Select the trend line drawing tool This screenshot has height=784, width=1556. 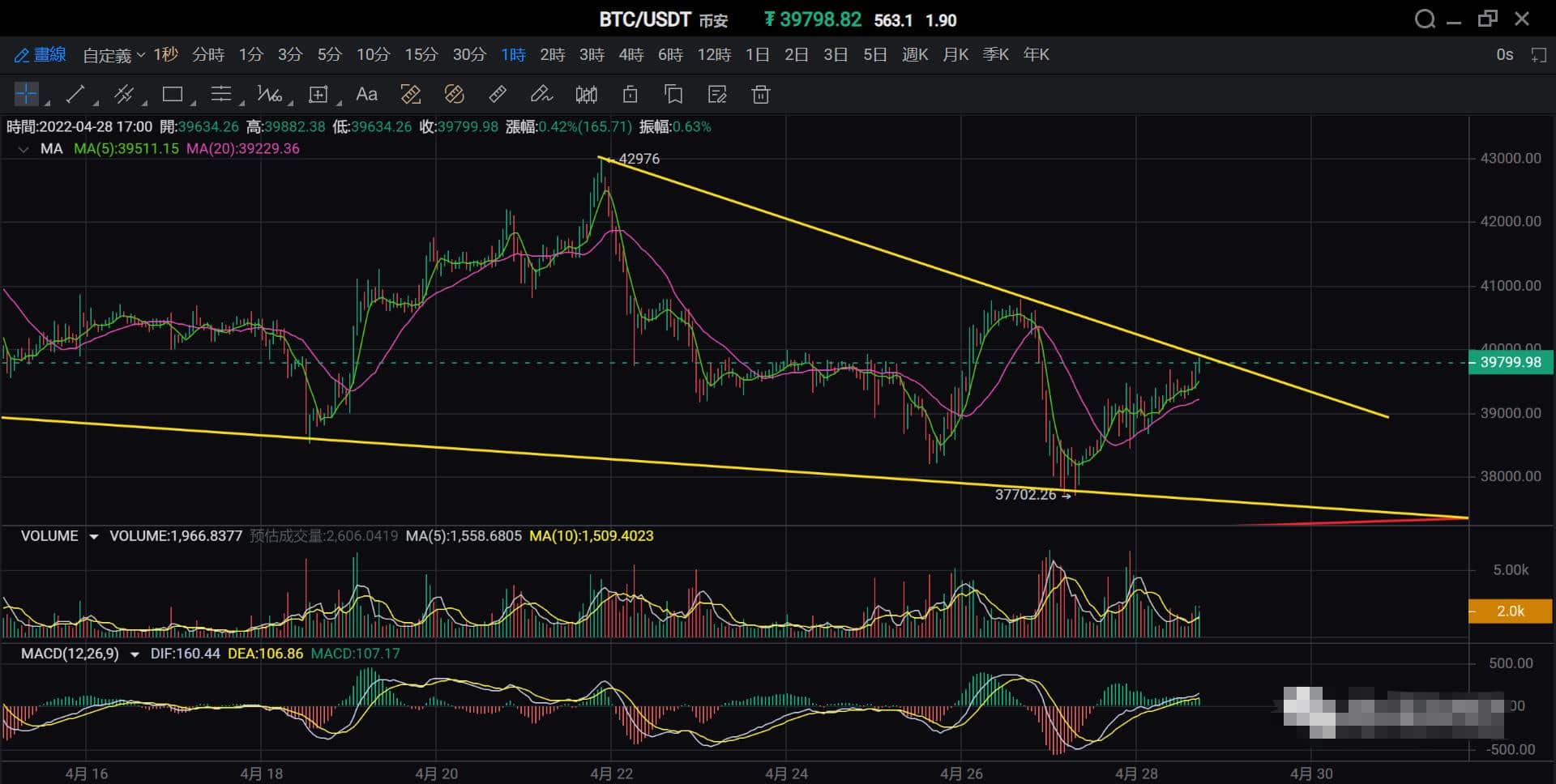tap(75, 95)
